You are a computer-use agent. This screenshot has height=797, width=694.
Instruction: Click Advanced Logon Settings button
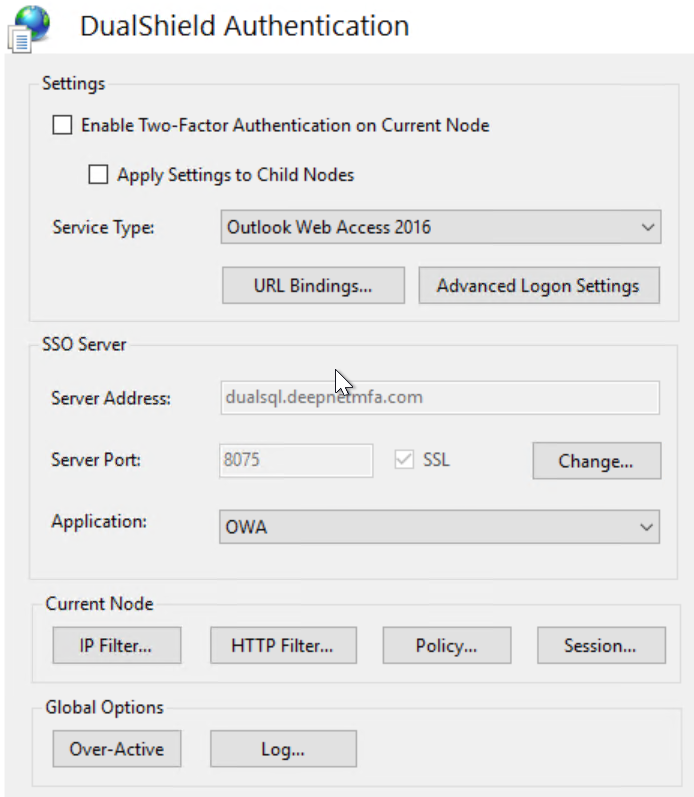pyautogui.click(x=538, y=286)
